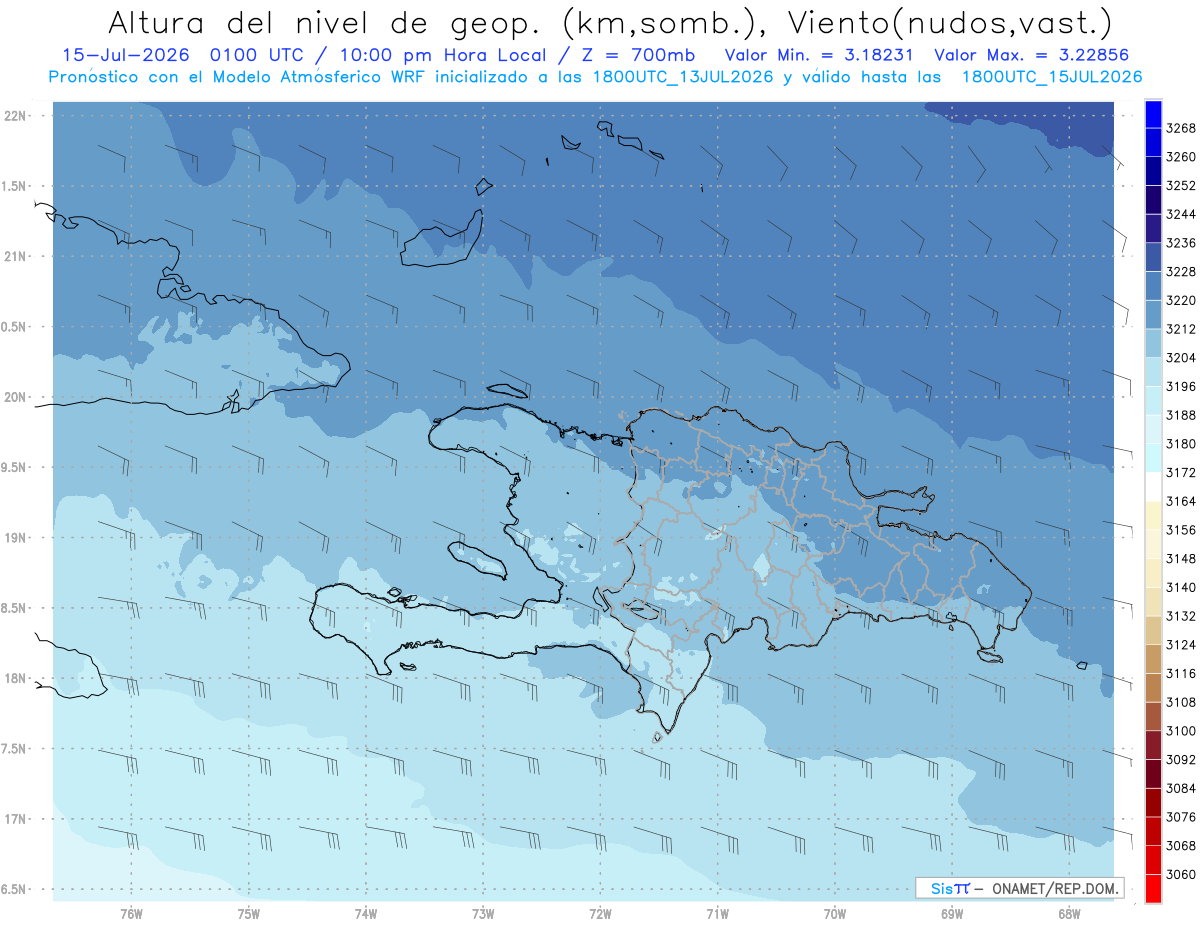1200x927 pixels.
Task: Click the colorbar label '3204'
Action: pos(1180,358)
